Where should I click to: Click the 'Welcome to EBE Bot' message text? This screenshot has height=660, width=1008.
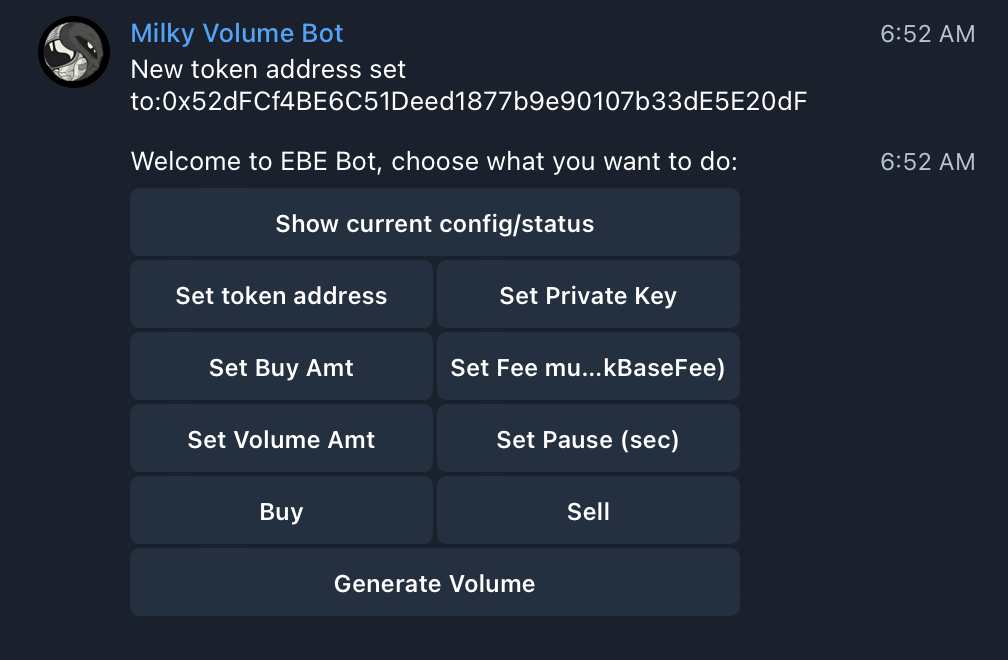pos(255,162)
